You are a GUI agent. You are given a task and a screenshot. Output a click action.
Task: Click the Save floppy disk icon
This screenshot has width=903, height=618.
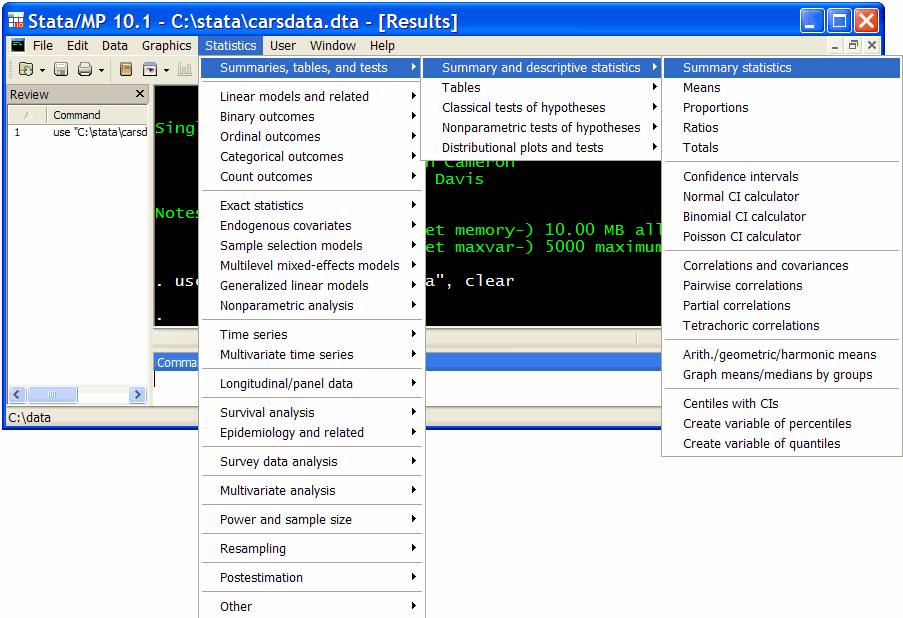pyautogui.click(x=61, y=69)
